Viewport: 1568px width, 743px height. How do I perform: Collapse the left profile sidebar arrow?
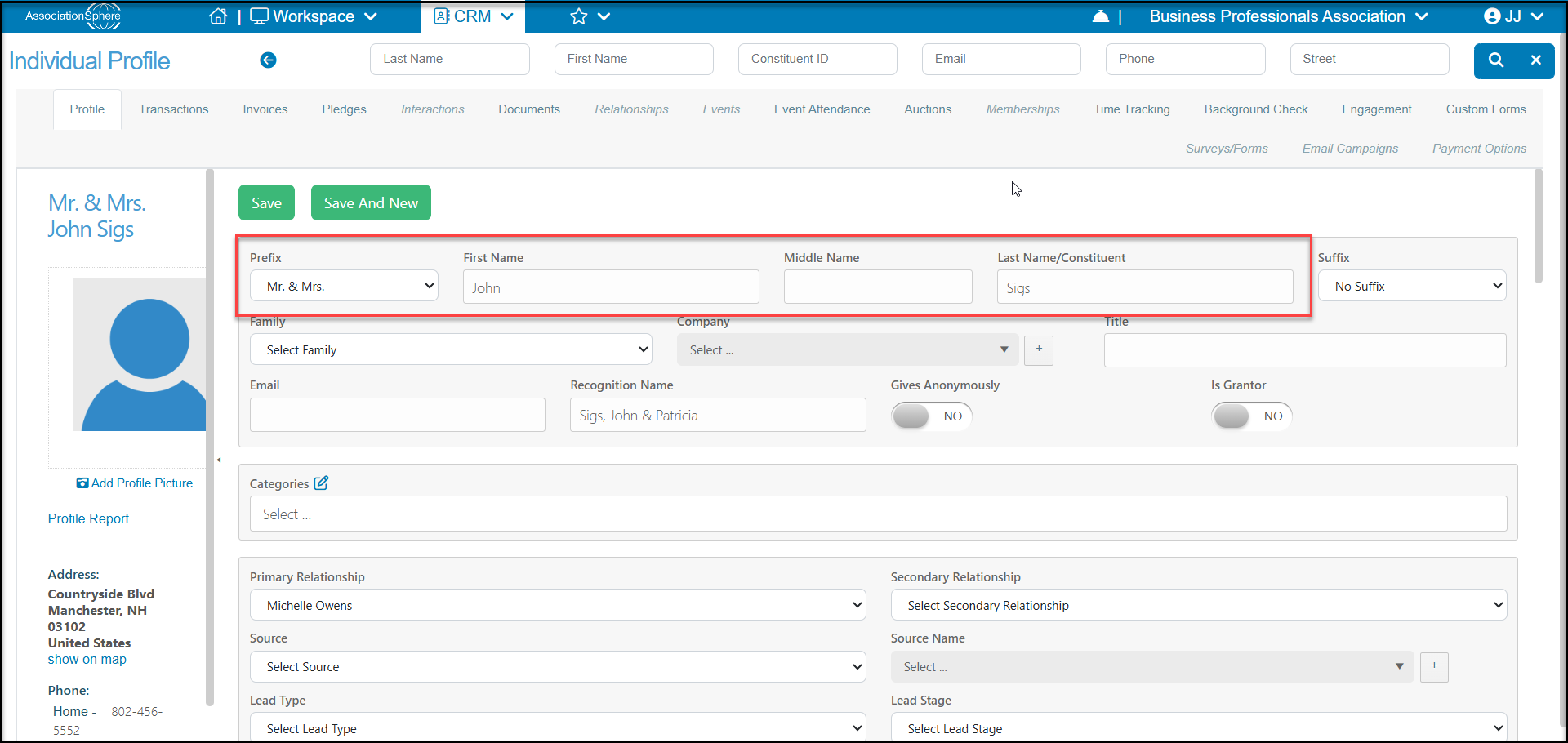pos(219,460)
